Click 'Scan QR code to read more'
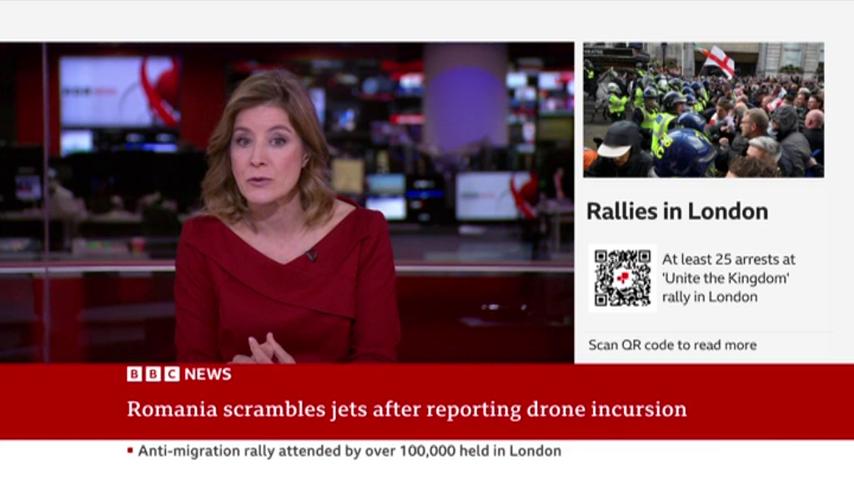 coord(673,345)
